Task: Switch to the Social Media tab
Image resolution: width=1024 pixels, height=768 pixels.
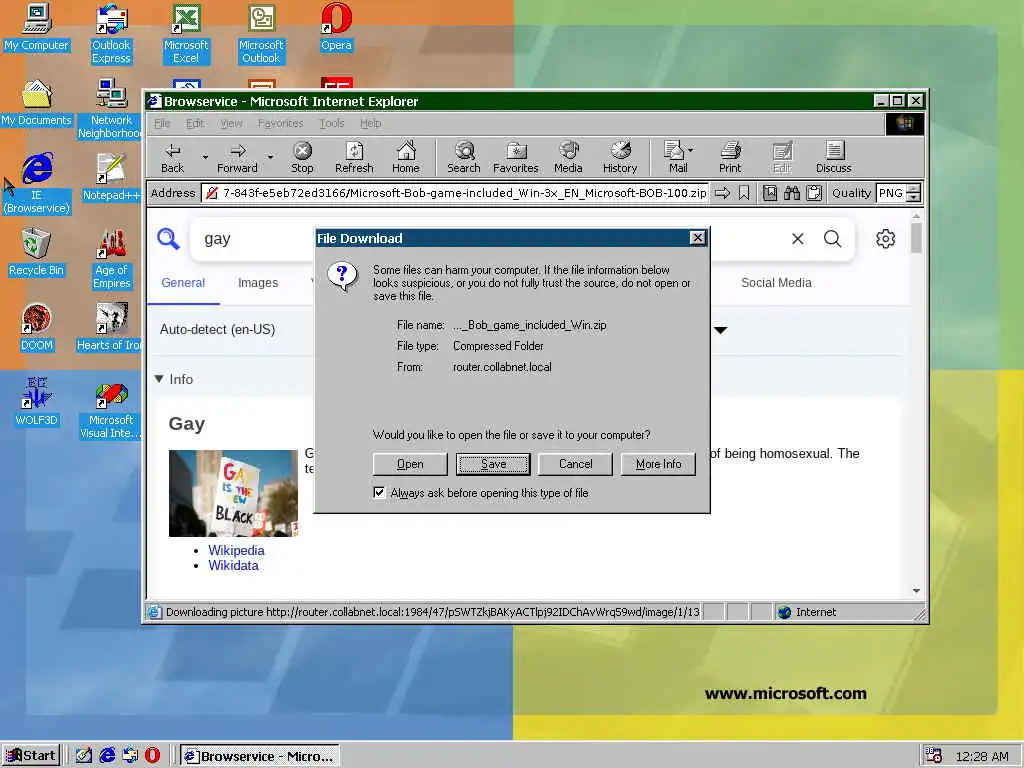Action: click(776, 283)
